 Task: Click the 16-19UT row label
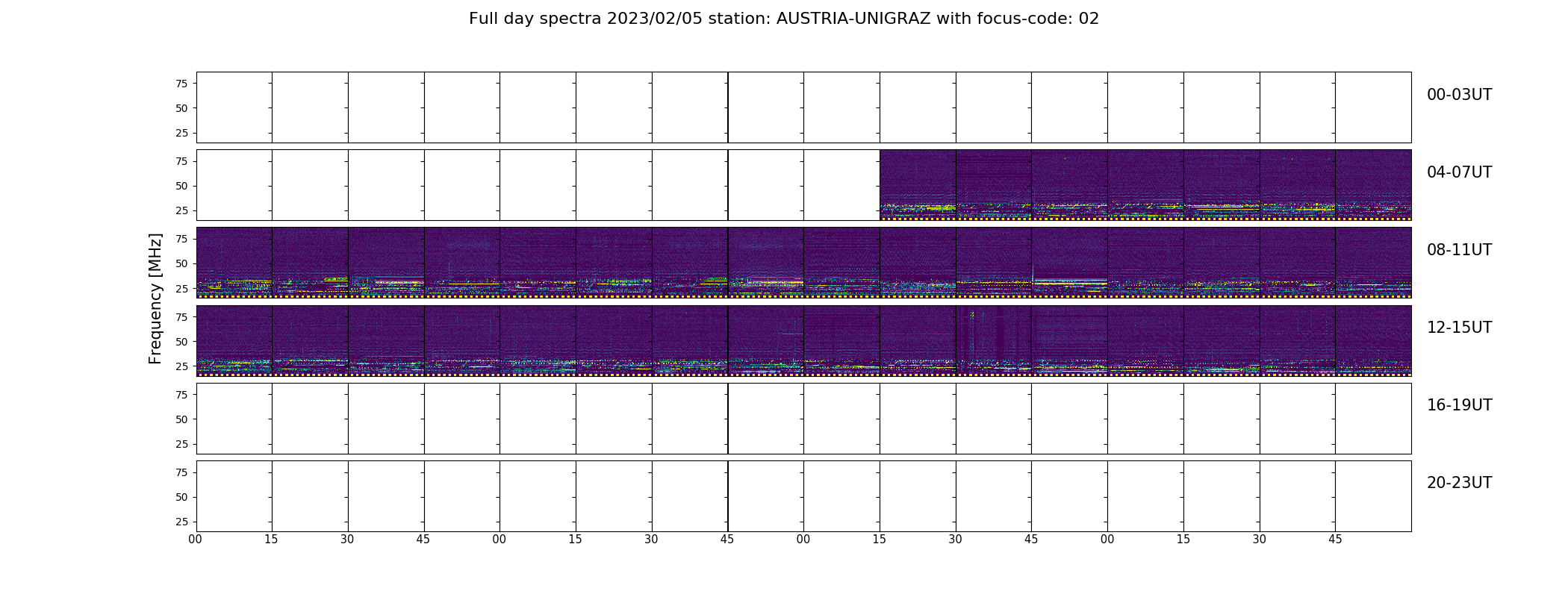coord(1459,405)
